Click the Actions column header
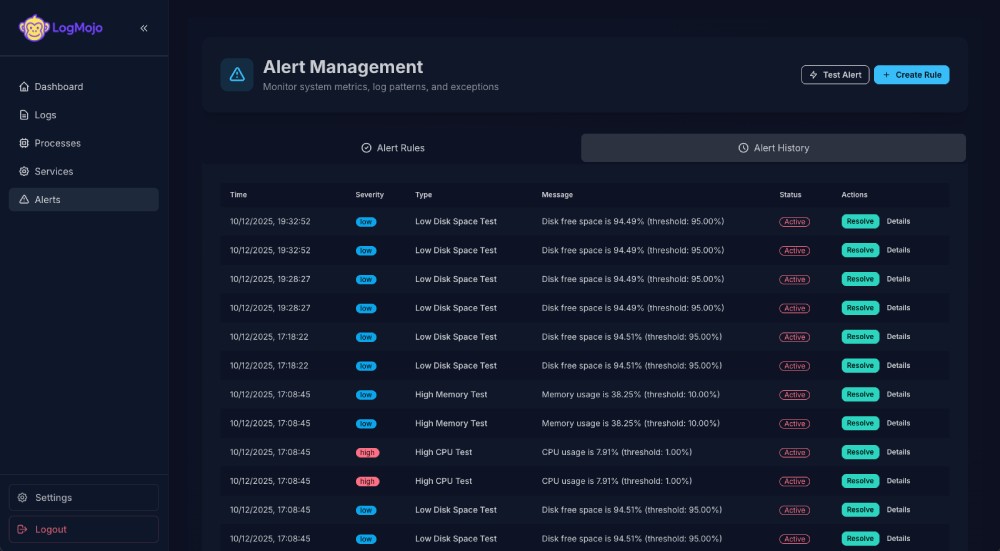This screenshot has width=1000, height=551. click(x=854, y=195)
